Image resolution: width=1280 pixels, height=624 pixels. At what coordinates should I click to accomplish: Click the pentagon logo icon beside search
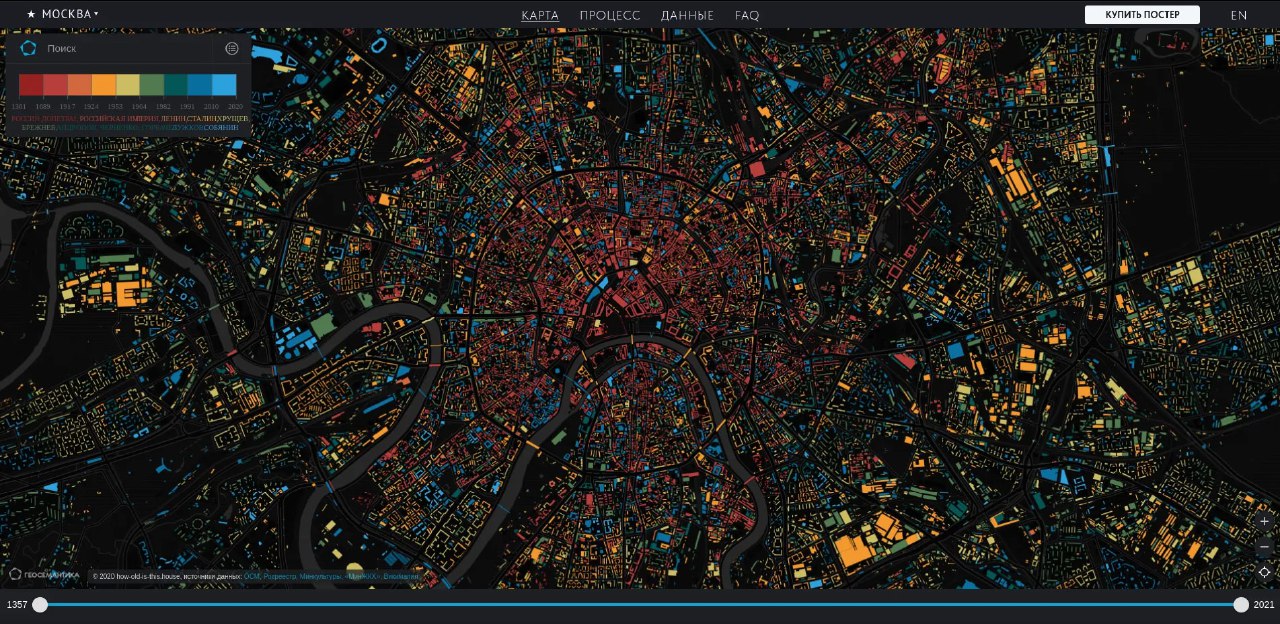[28, 48]
